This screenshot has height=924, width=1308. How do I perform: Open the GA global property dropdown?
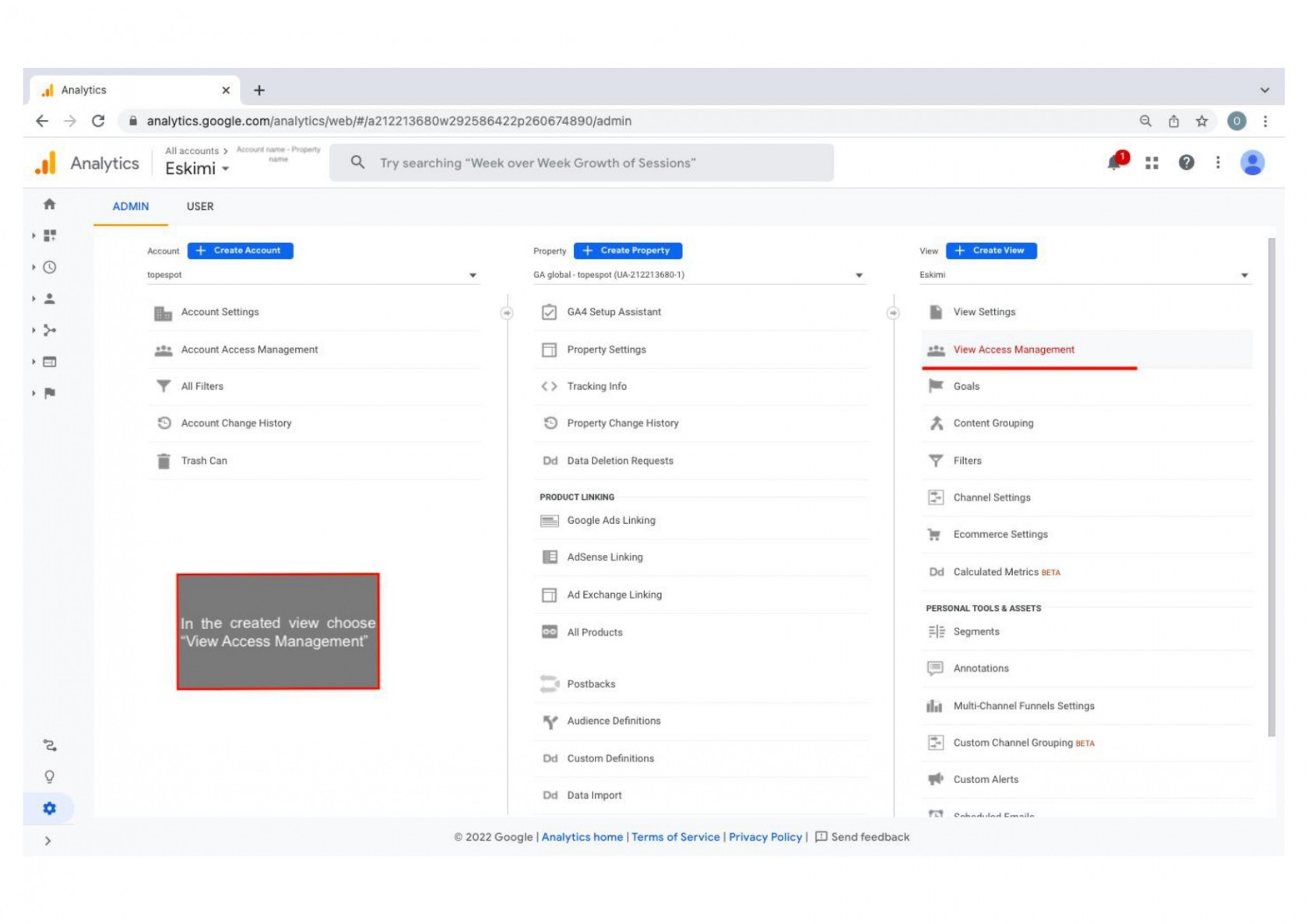[x=698, y=275]
